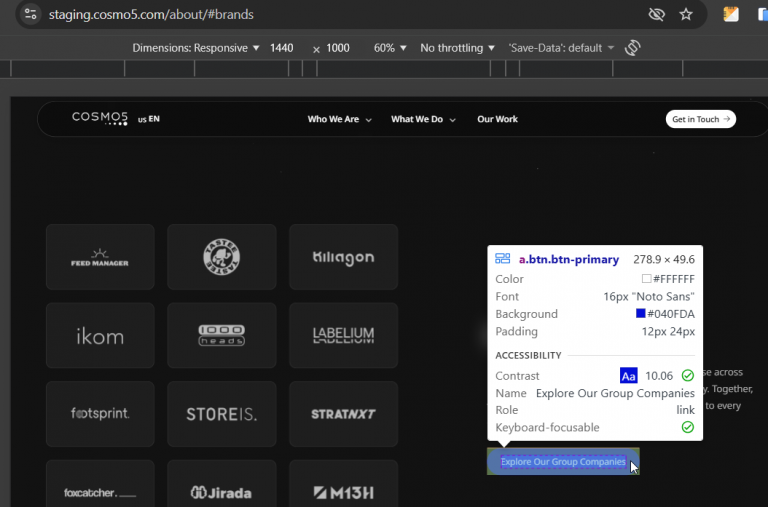Bookmark this page with the star icon
Image resolution: width=768 pixels, height=507 pixels.
686,14
